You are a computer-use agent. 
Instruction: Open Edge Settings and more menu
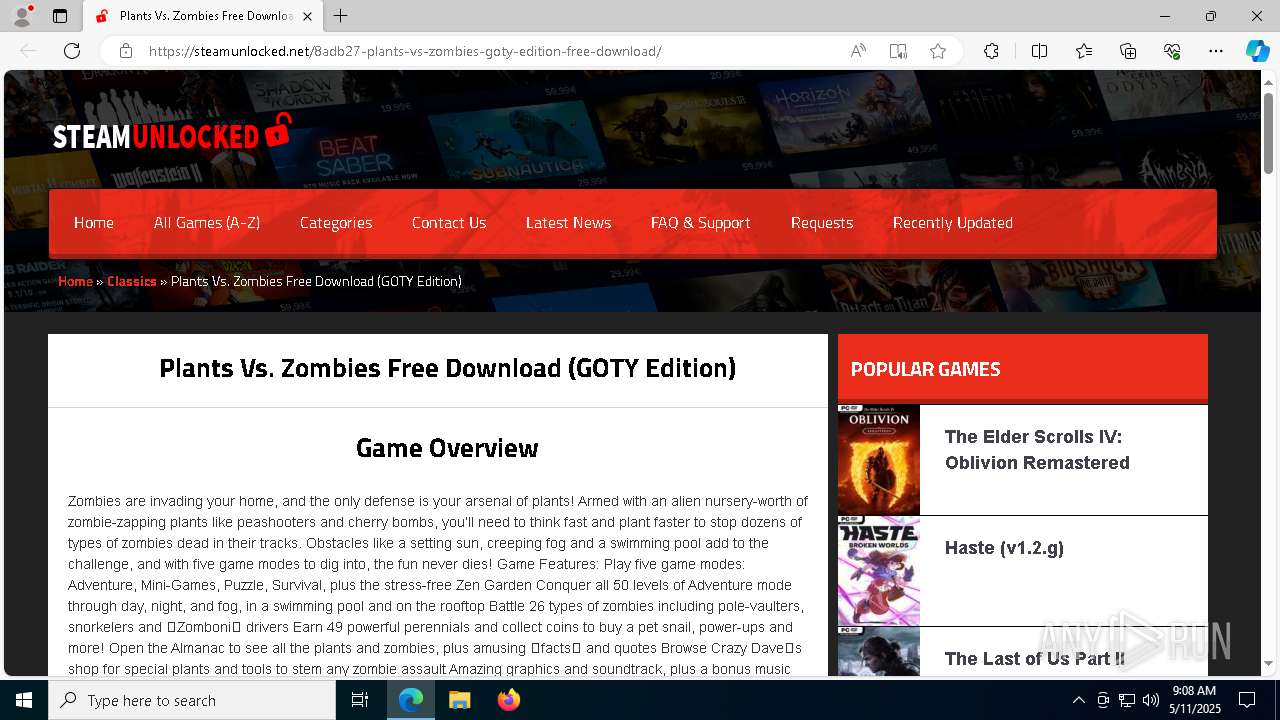(1216, 51)
